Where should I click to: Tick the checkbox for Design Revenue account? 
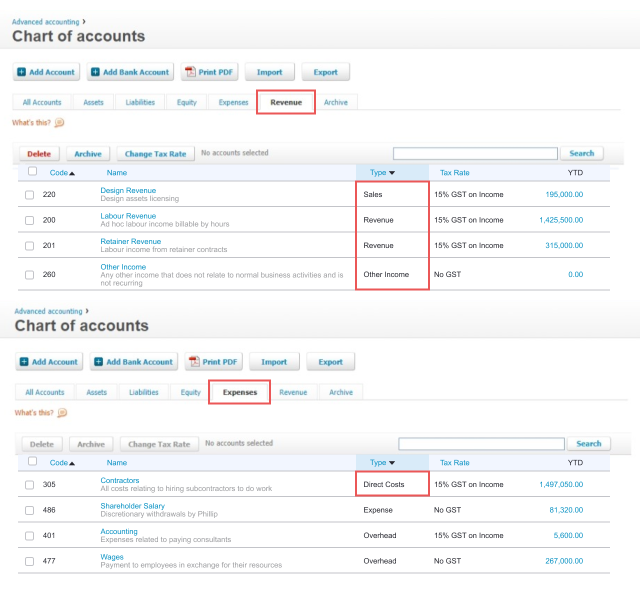click(30, 194)
